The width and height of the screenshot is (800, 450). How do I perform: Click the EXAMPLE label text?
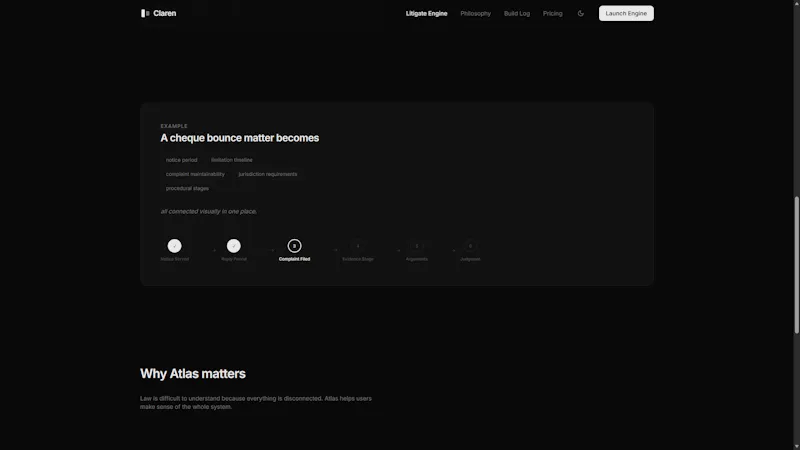point(174,126)
